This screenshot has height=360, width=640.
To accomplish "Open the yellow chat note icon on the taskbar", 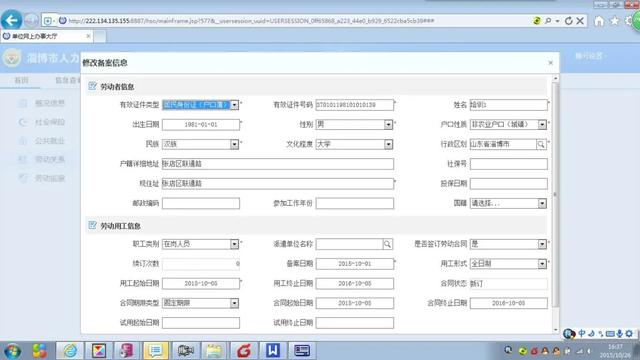I will tap(155, 351).
